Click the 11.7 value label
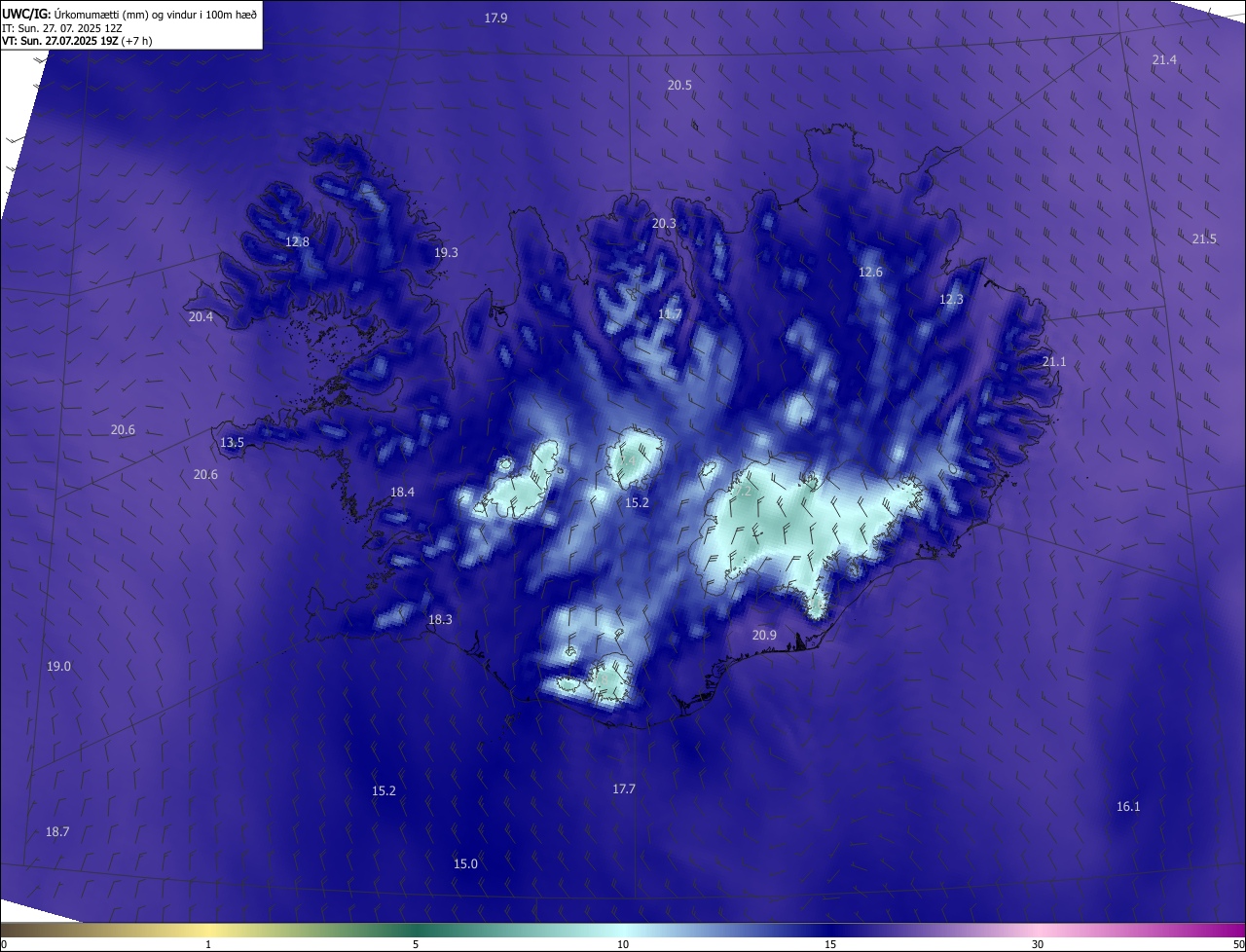Image resolution: width=1246 pixels, height=952 pixels. tap(670, 314)
